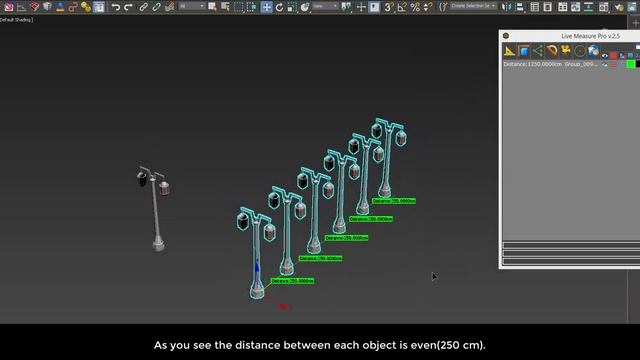
Task: Open Render Setup teapot icon
Action: (x=619, y=7)
